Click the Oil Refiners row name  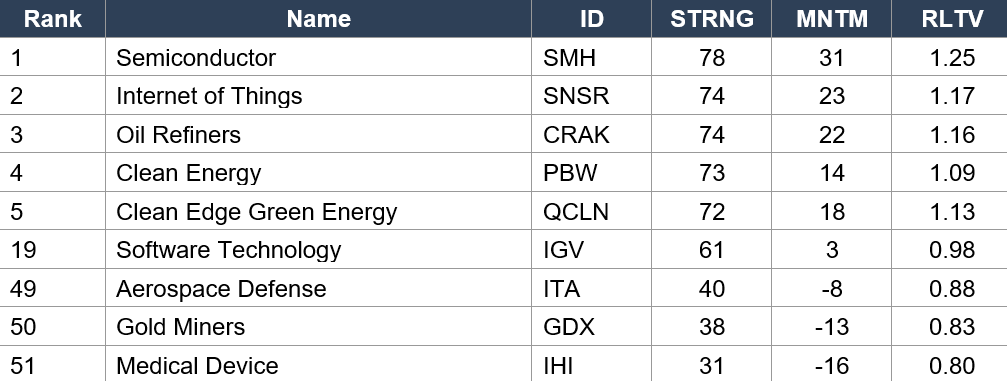(x=319, y=134)
